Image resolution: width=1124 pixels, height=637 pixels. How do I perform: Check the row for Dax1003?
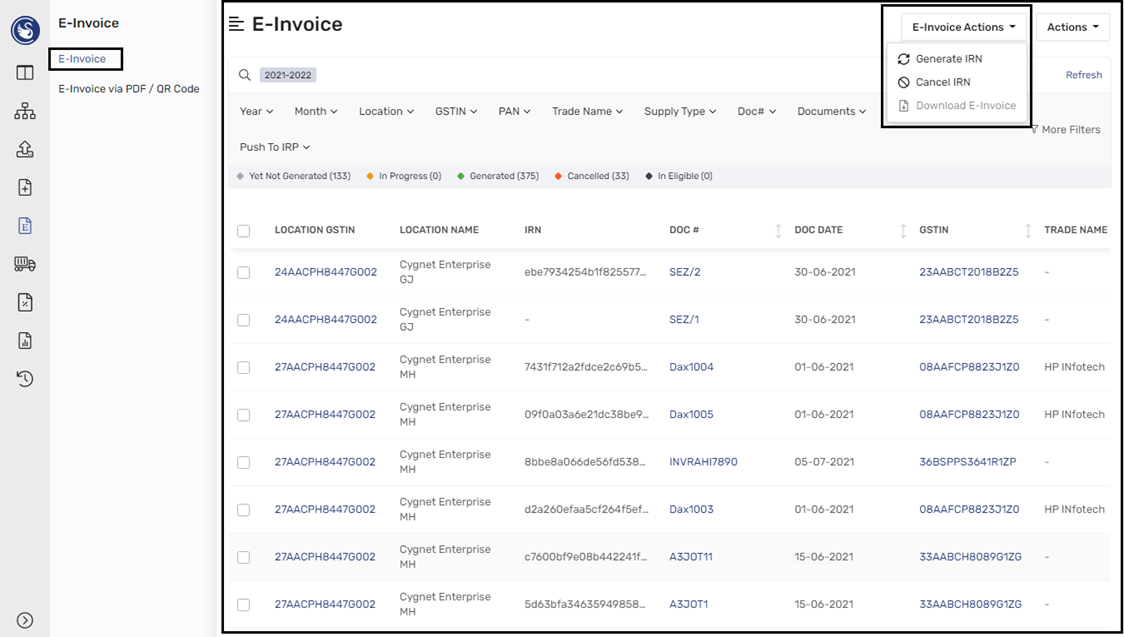pyautogui.click(x=244, y=509)
